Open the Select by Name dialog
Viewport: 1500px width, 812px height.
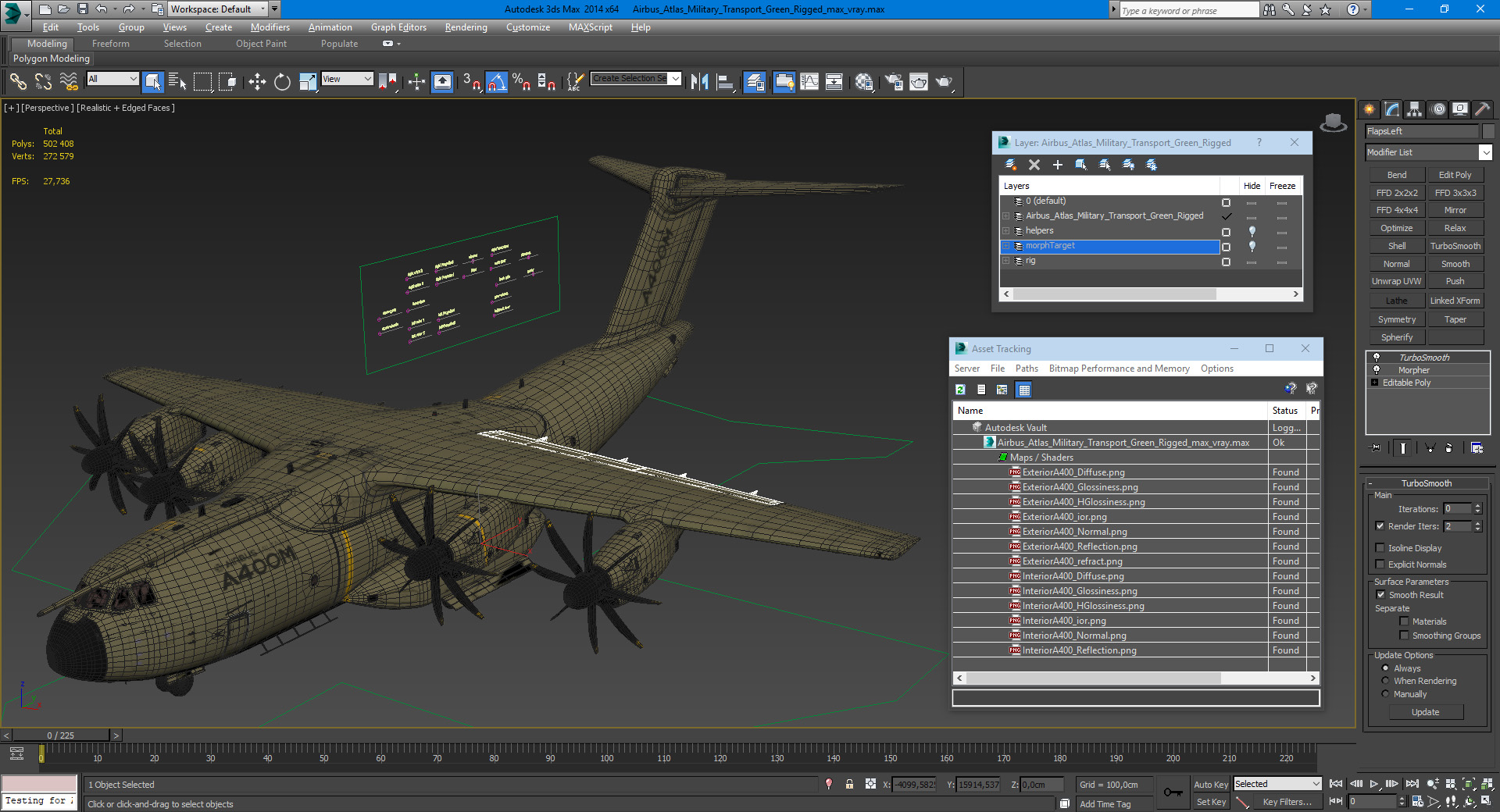(177, 81)
